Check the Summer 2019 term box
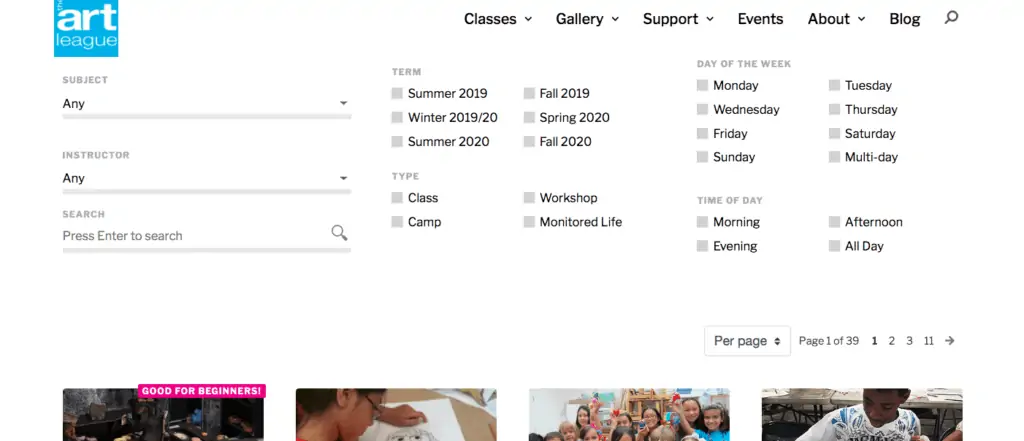1024x441 pixels. [397, 93]
